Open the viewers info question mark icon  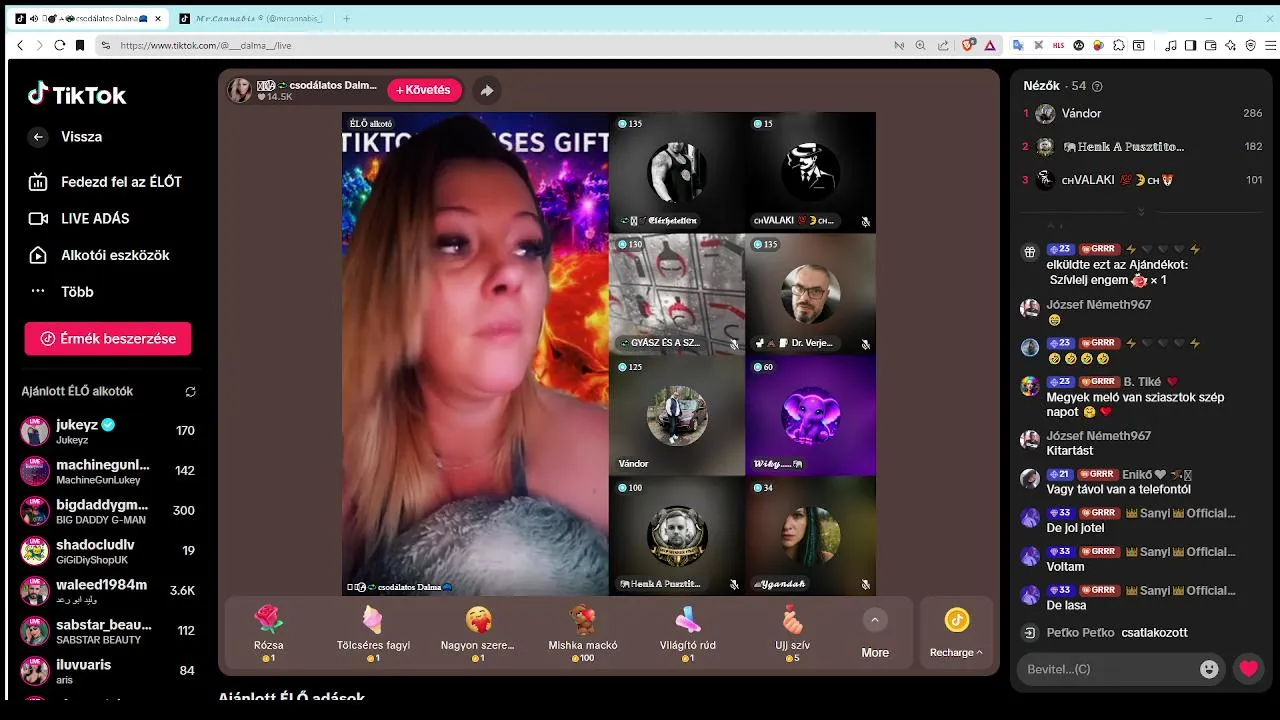pyautogui.click(x=1097, y=87)
